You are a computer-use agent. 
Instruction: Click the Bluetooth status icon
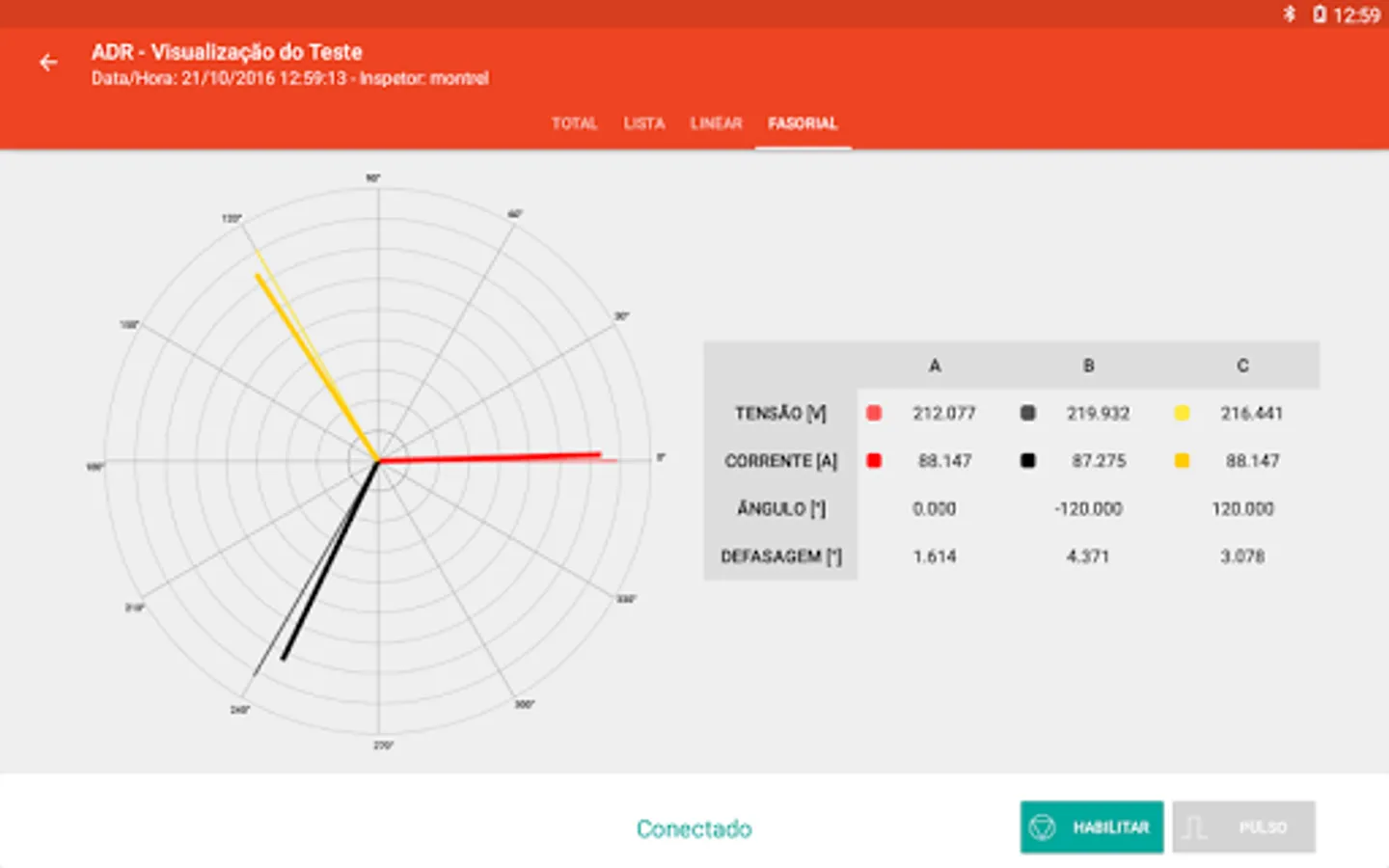(x=1289, y=14)
